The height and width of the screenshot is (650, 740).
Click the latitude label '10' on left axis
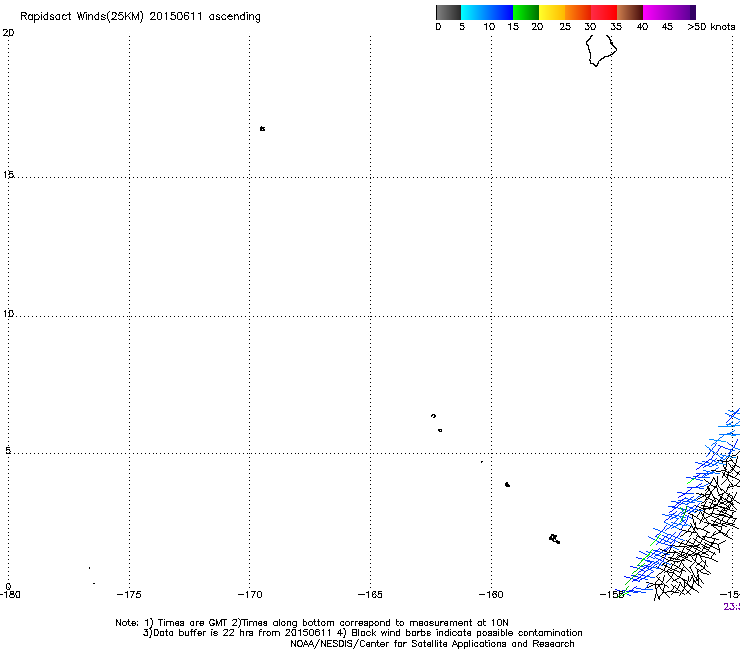(x=8, y=313)
